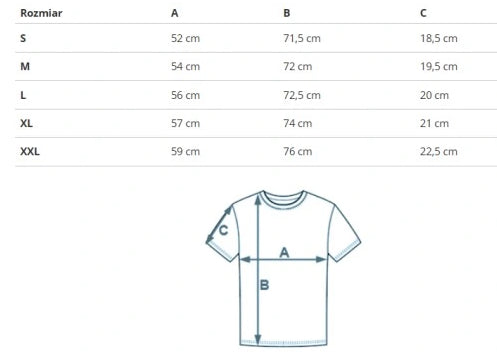Click the letter C on sleeve diagram

point(223,230)
